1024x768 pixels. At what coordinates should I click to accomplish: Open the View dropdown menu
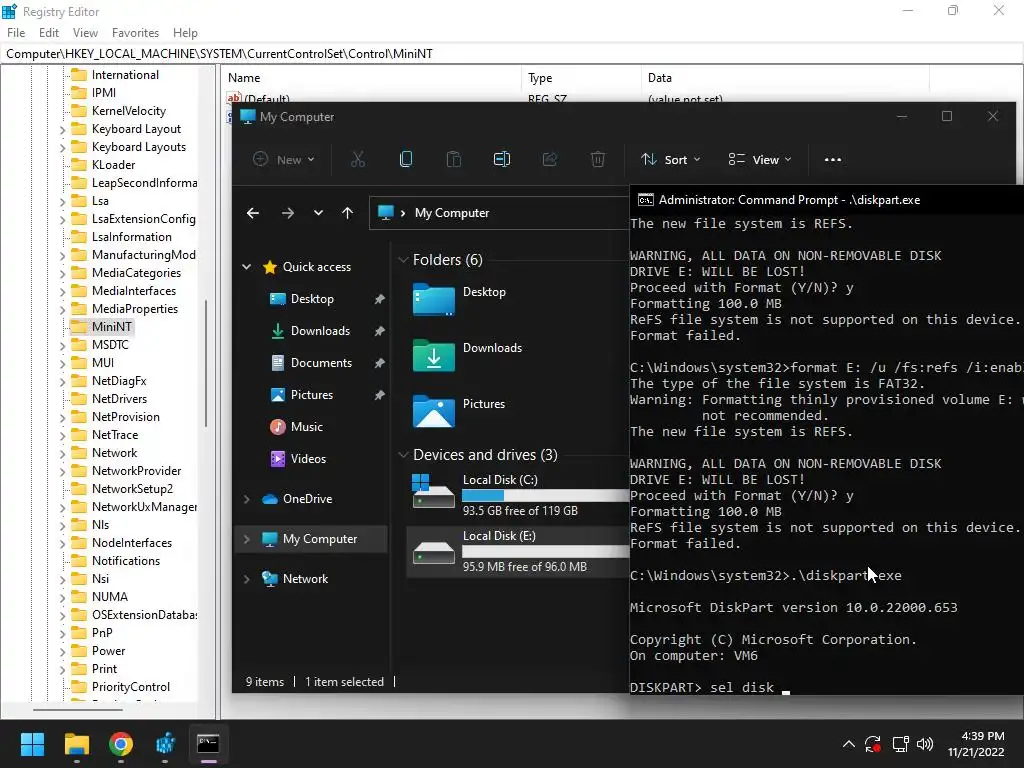click(x=760, y=159)
